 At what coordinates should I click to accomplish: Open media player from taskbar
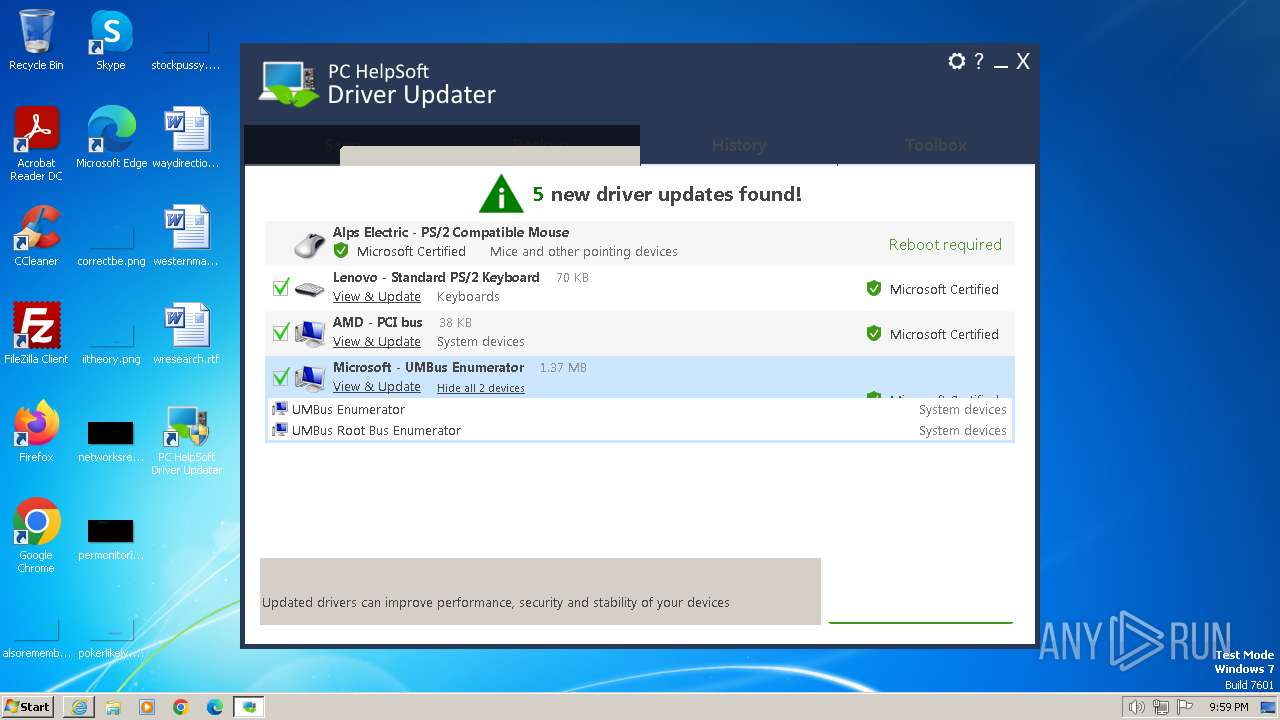pyautogui.click(x=147, y=706)
